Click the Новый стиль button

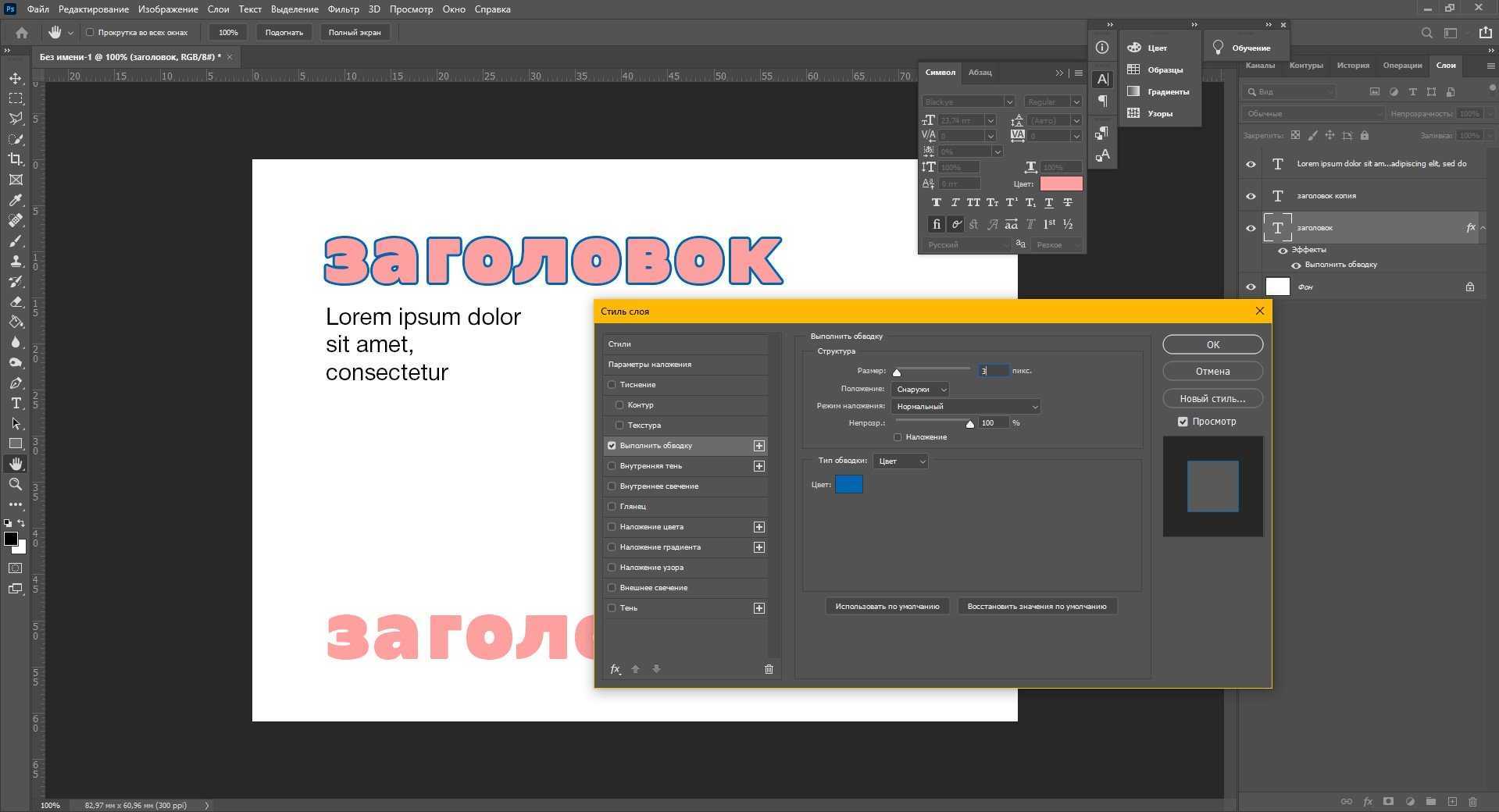pyautogui.click(x=1212, y=398)
